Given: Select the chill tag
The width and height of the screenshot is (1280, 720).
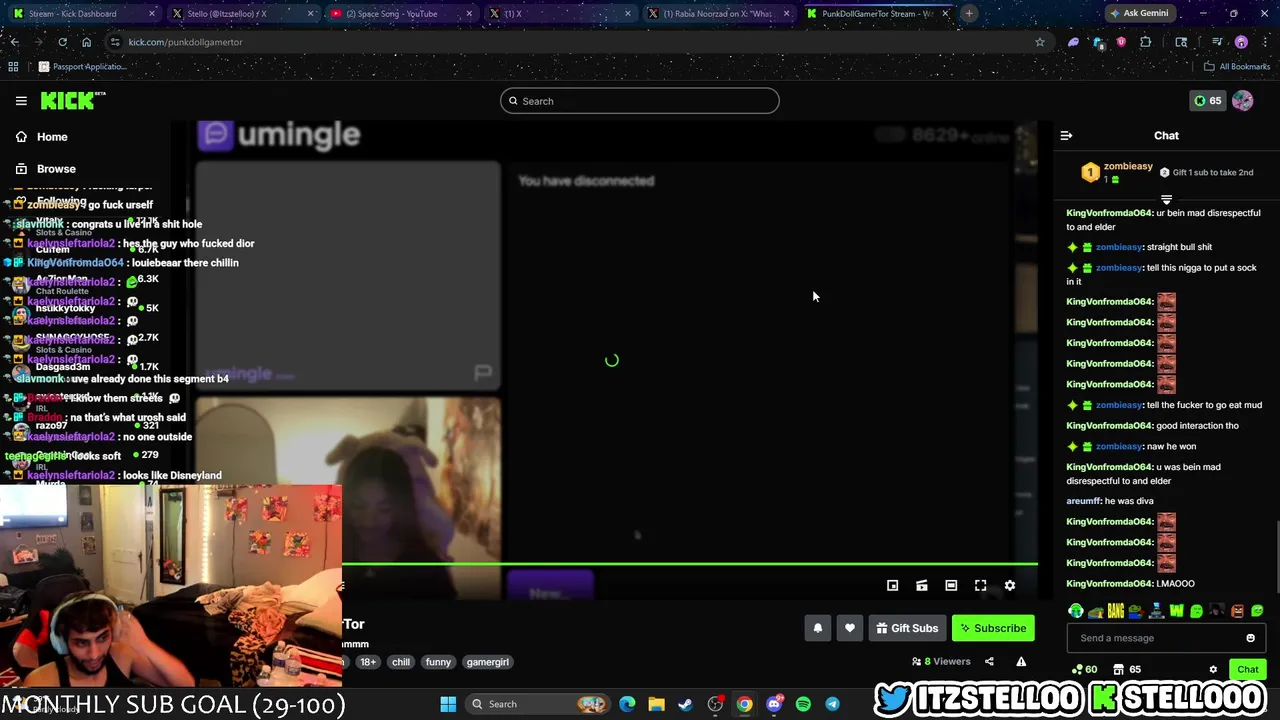Looking at the screenshot, I should coord(401,662).
